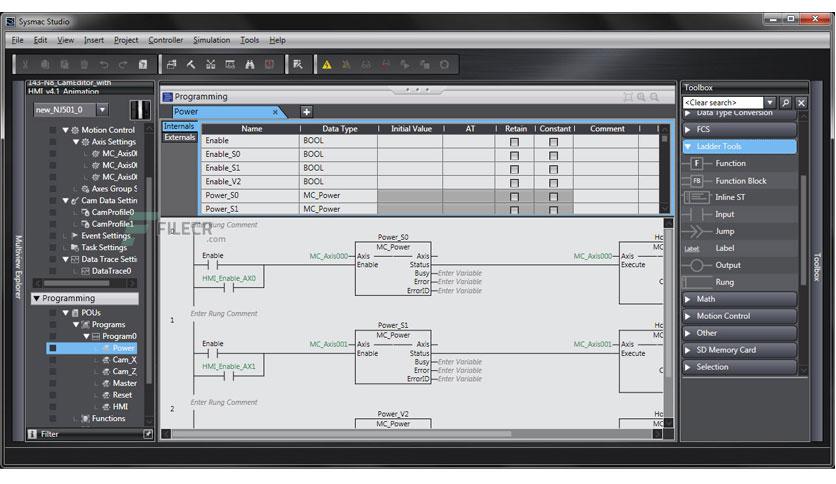Click the vertical Toolbox side tab
The image size is (836, 484).
coord(816,268)
